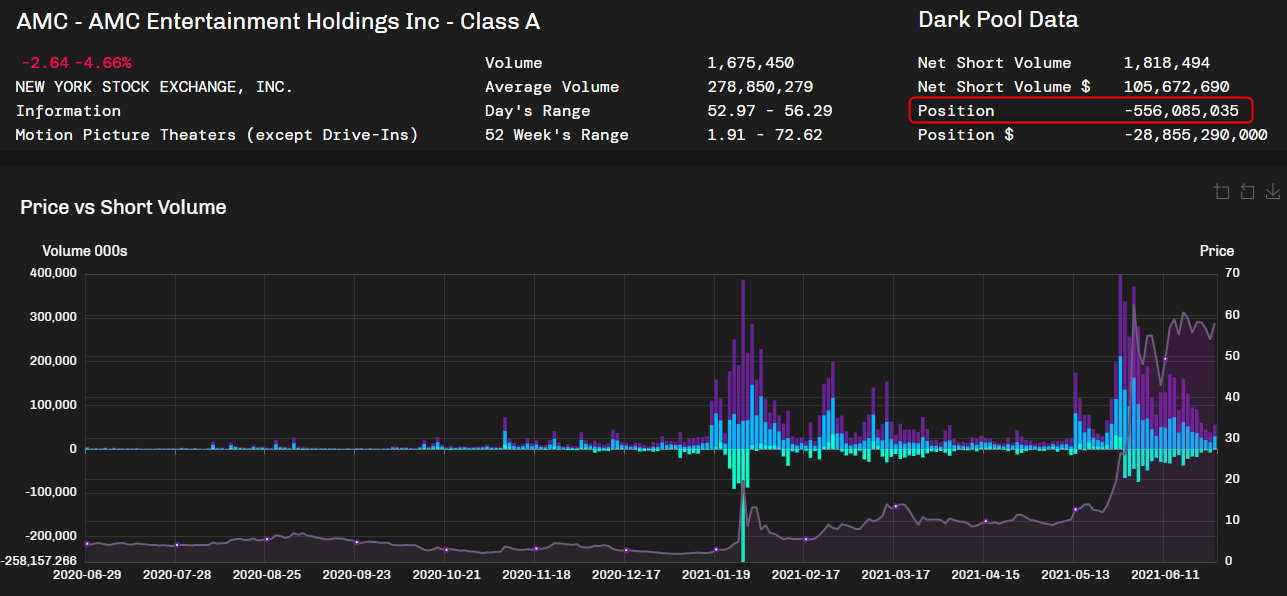
Task: Click the 'Average Volume' label
Action: 552,87
